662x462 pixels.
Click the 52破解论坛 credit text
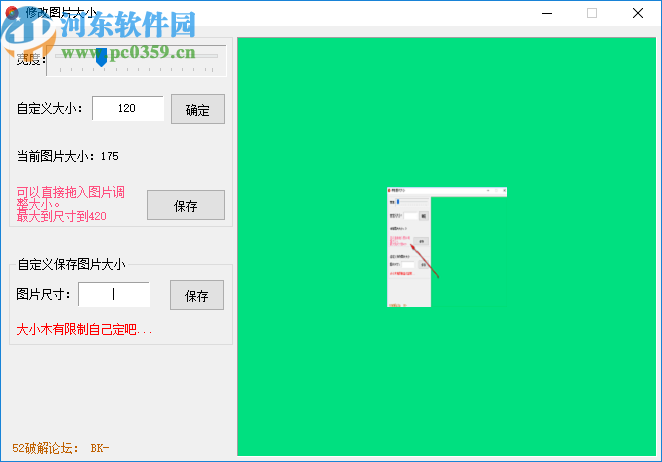pyautogui.click(x=60, y=448)
